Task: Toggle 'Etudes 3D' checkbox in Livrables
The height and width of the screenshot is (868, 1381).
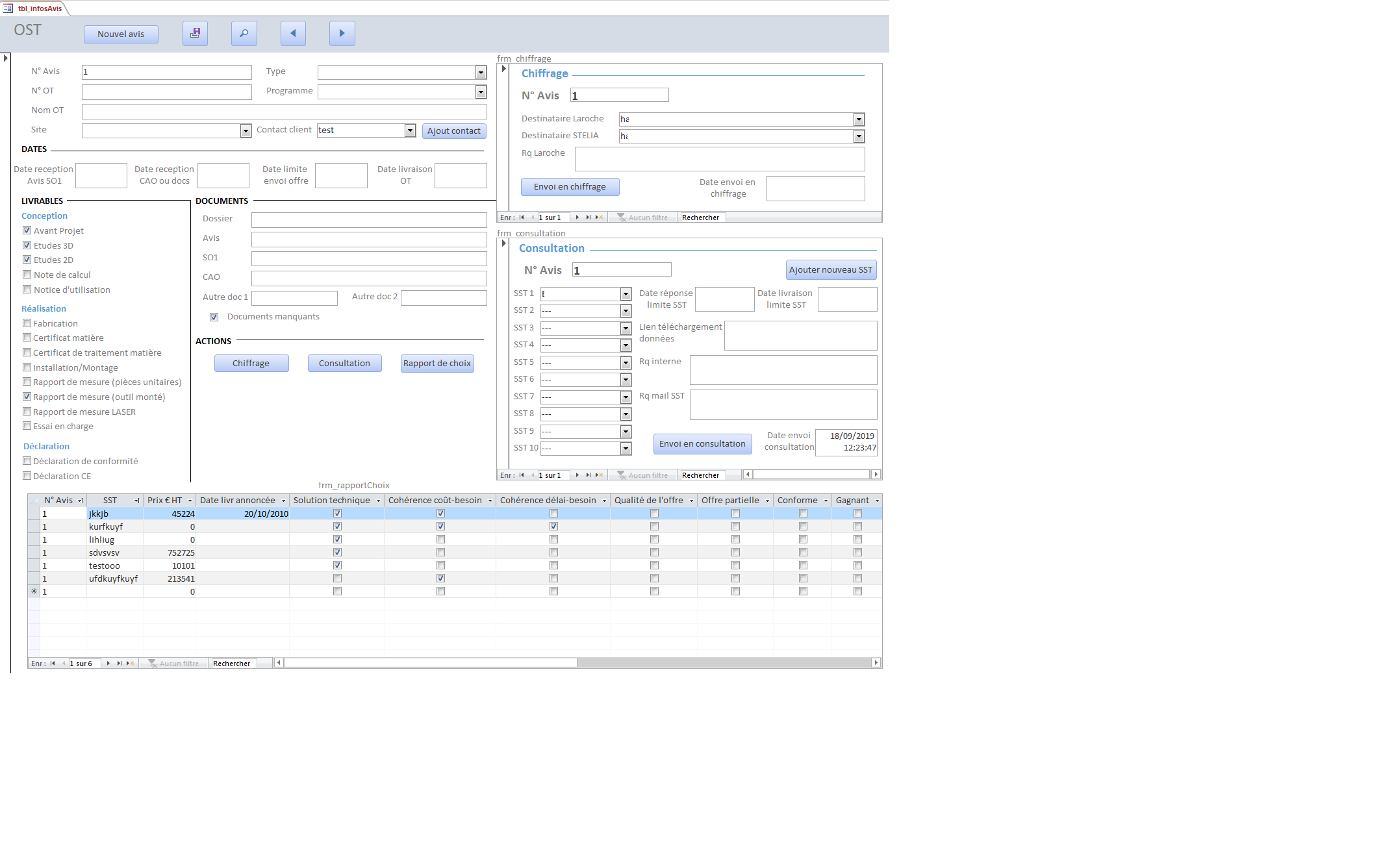Action: point(27,245)
